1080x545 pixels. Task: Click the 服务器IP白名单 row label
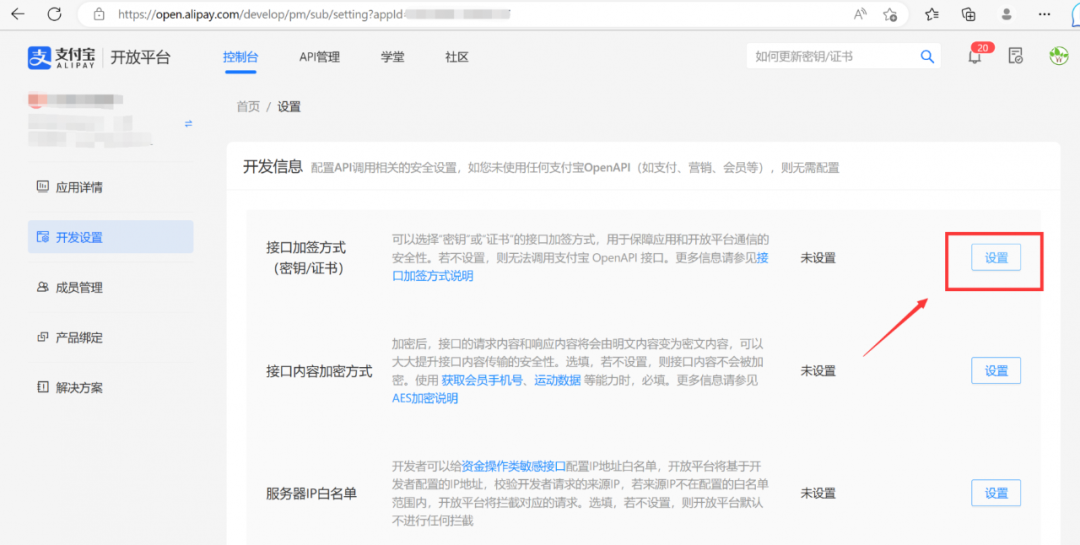pos(311,493)
